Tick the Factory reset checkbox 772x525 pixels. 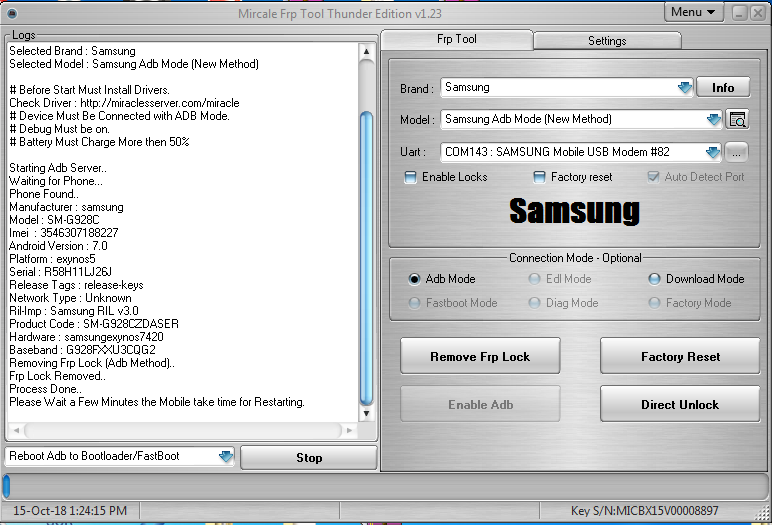click(x=540, y=177)
